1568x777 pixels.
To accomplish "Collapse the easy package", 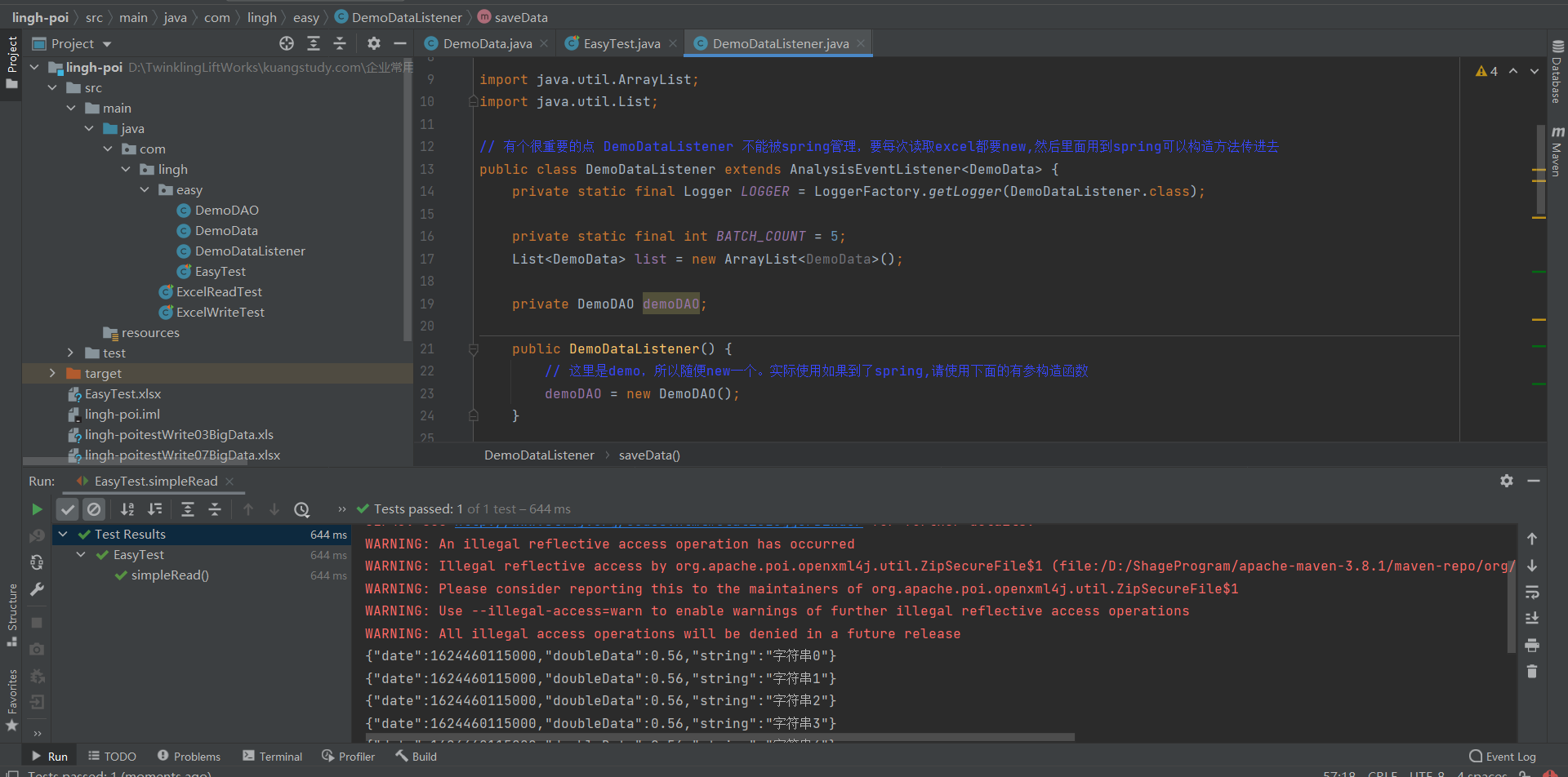I will coord(145,189).
